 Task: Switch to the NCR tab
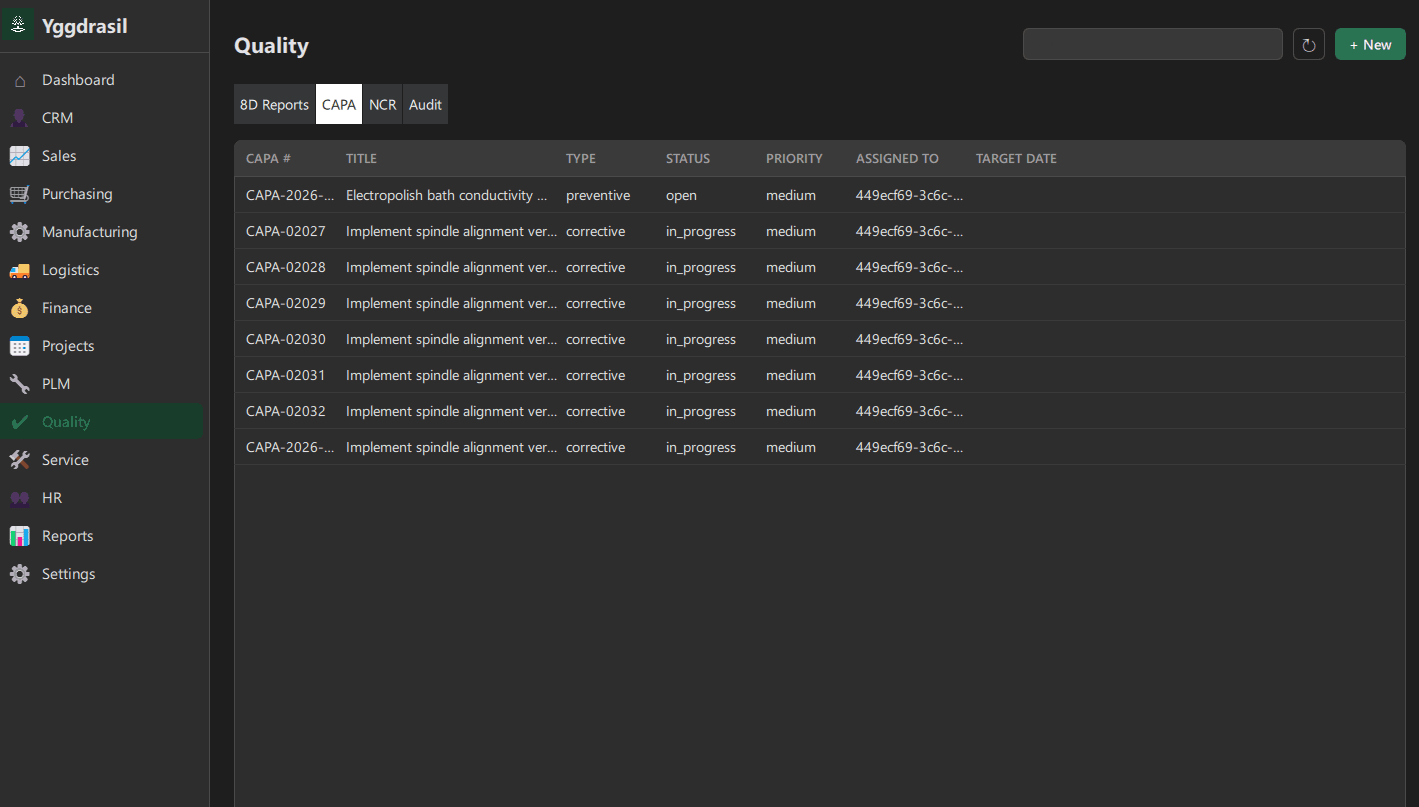(382, 104)
